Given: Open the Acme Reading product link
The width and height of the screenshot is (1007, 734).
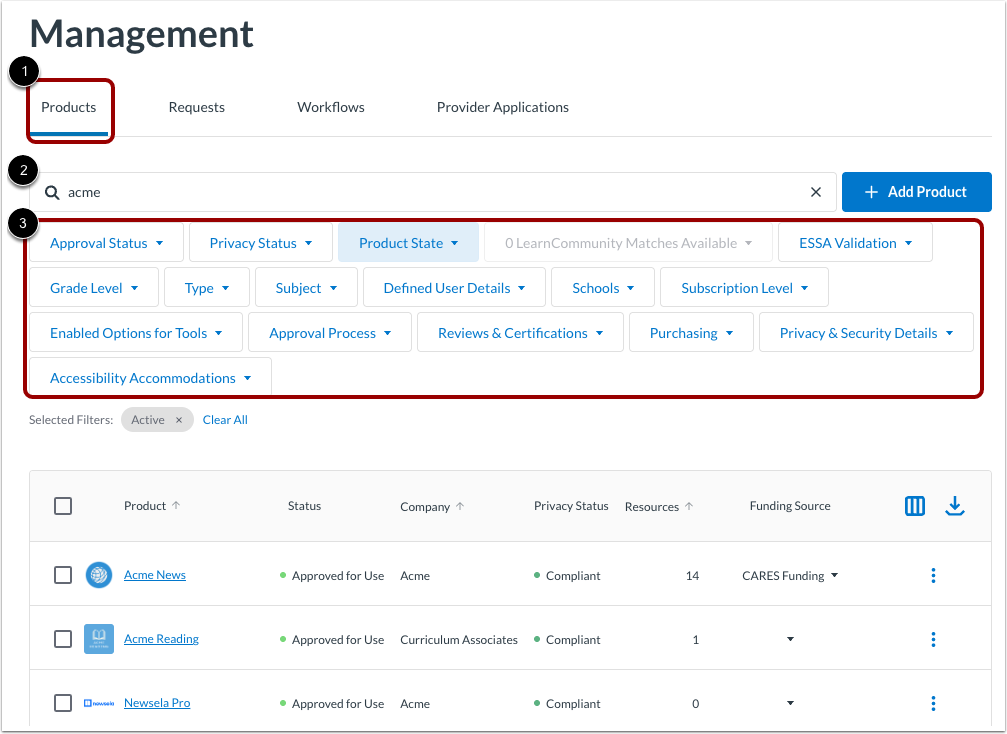Looking at the screenshot, I should click(x=161, y=639).
